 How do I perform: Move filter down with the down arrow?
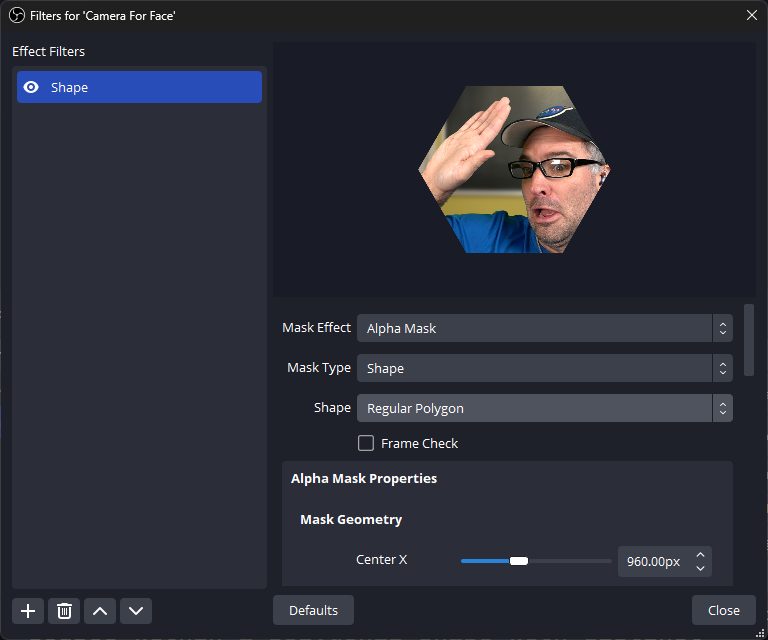(136, 611)
